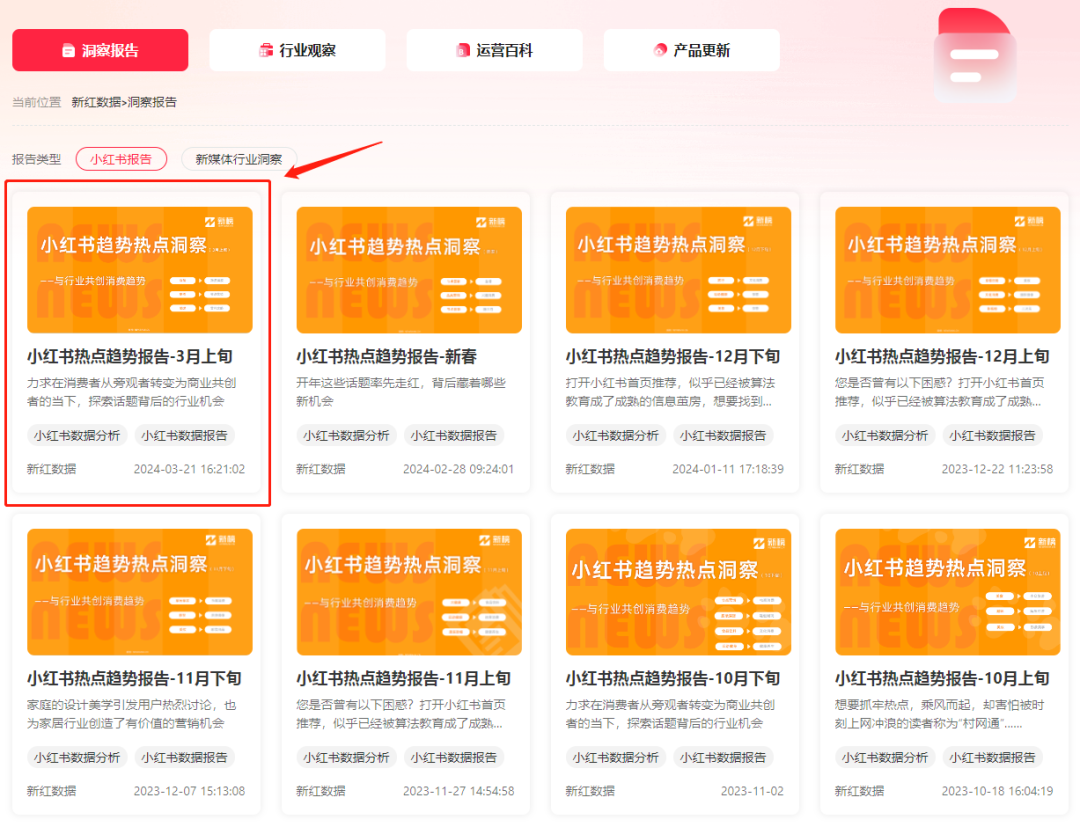Click description starting 想要抓牢热点，乘风而起

click(x=939, y=714)
